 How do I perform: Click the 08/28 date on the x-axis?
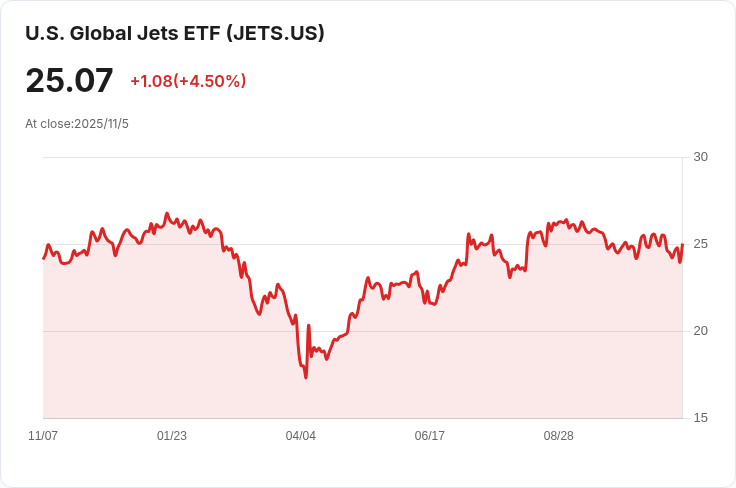point(559,436)
